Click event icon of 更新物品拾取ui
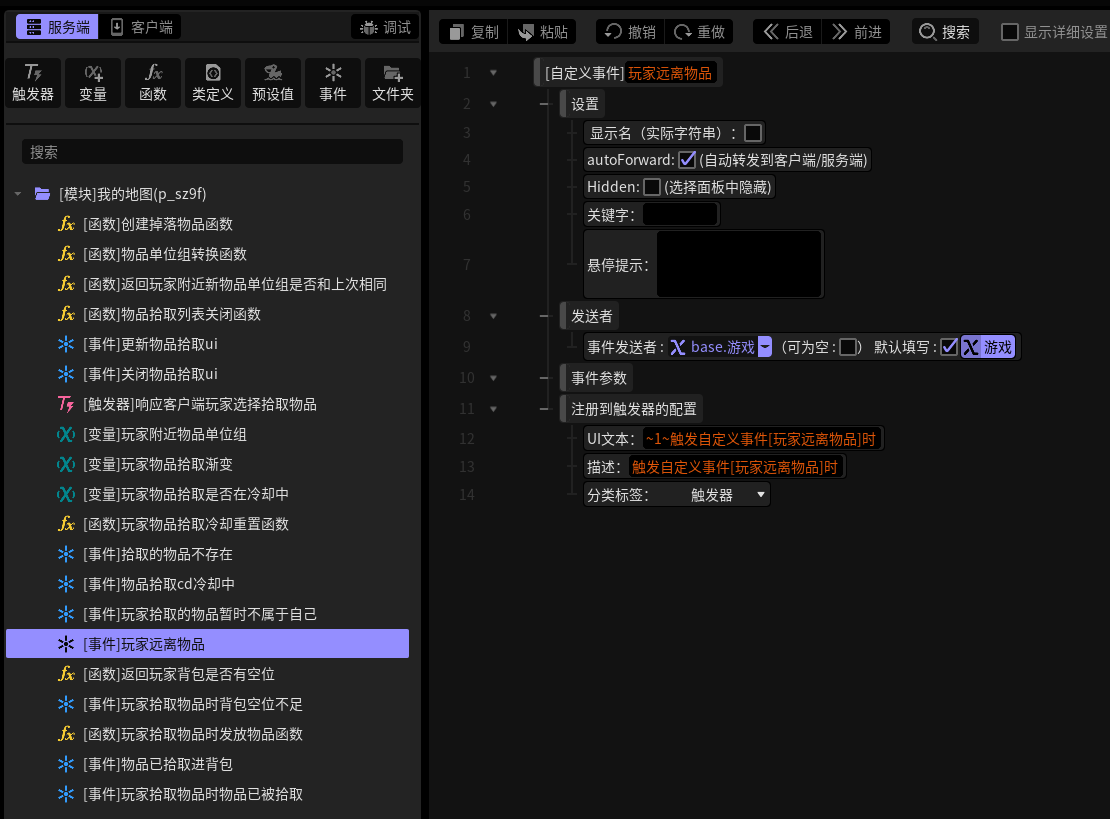Image resolution: width=1110 pixels, height=819 pixels. (x=66, y=344)
